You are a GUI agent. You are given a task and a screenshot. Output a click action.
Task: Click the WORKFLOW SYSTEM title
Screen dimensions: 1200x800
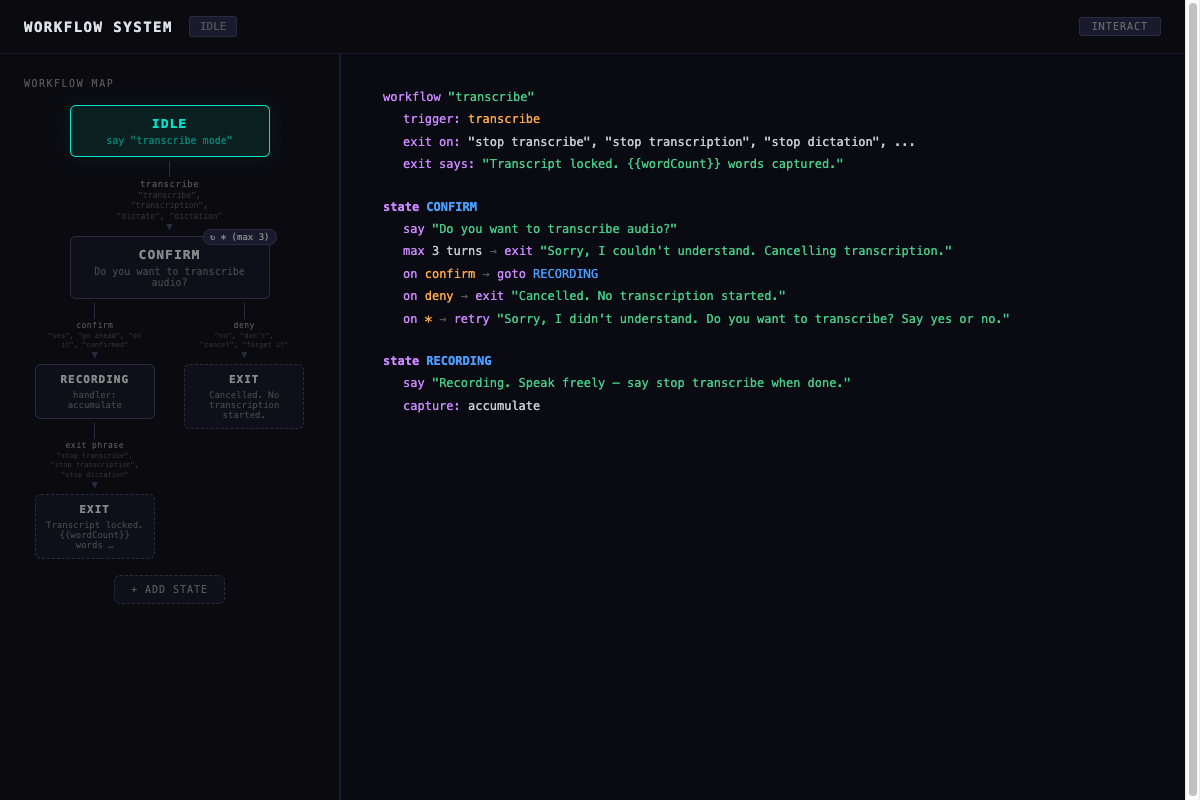(x=98, y=27)
